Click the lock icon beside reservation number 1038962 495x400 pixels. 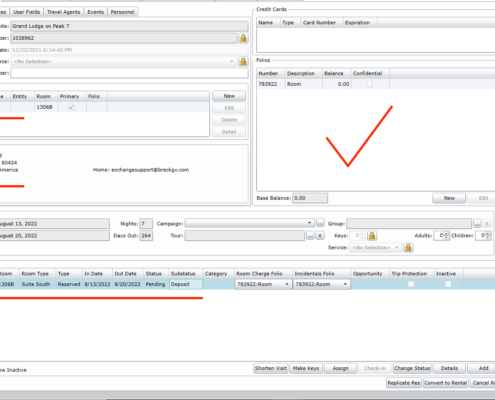[x=243, y=38]
